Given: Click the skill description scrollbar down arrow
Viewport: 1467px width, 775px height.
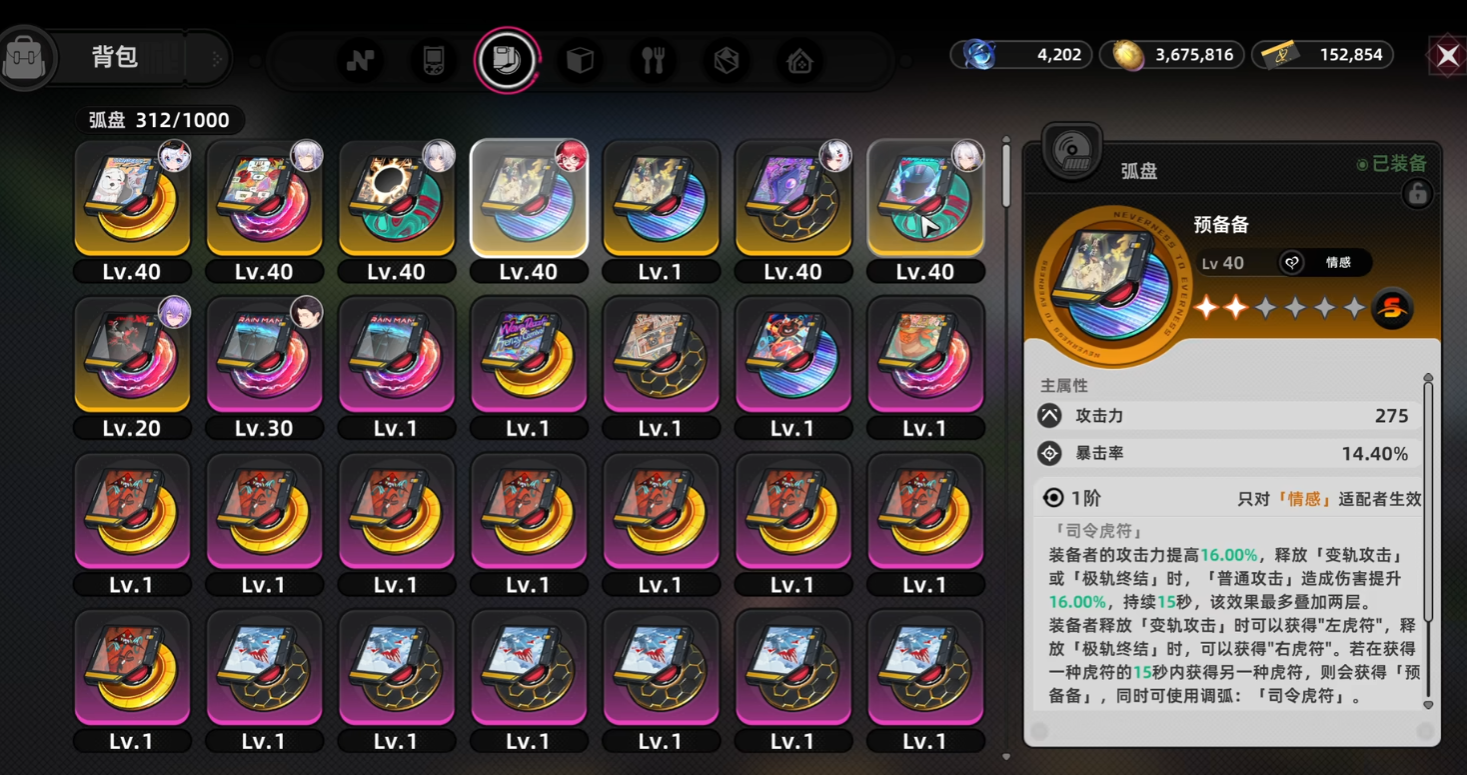Looking at the screenshot, I should point(1428,705).
